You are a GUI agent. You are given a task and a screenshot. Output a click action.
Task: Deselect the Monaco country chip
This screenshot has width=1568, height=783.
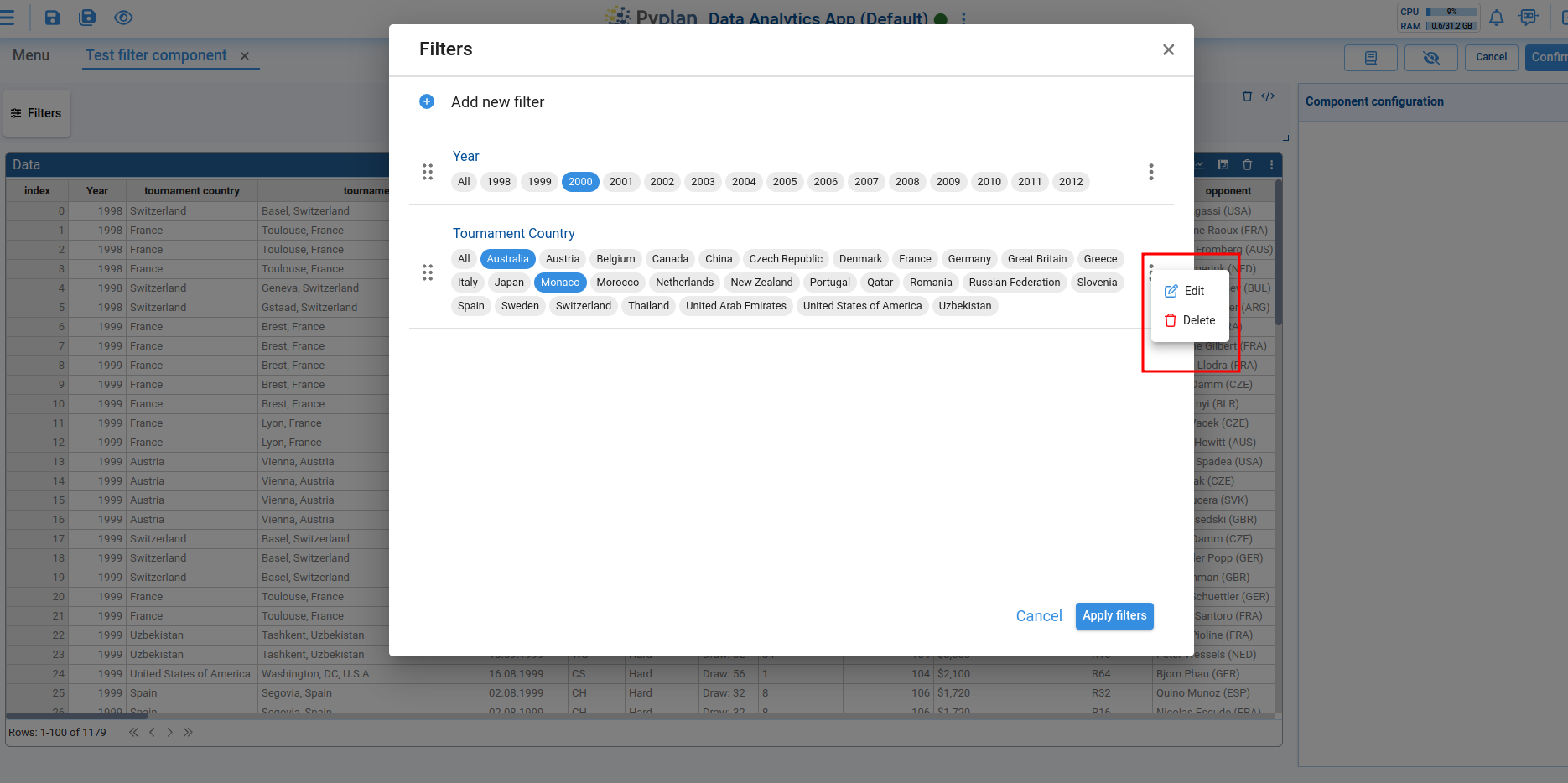tap(560, 283)
